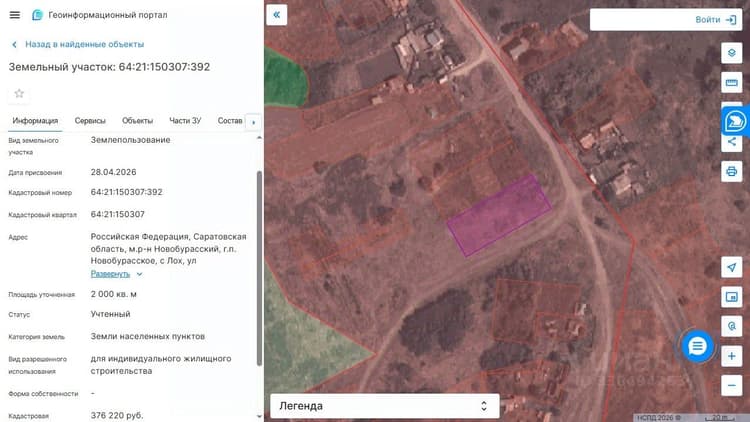Add parcel to favorites with star icon
The width and height of the screenshot is (750, 422).
pos(19,93)
